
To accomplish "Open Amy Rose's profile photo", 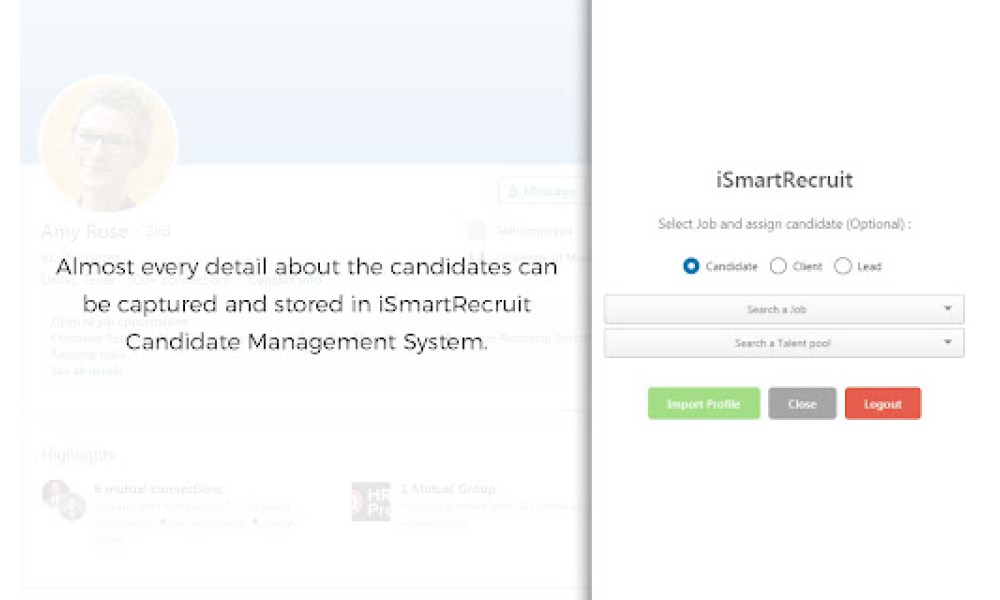I will (109, 142).
